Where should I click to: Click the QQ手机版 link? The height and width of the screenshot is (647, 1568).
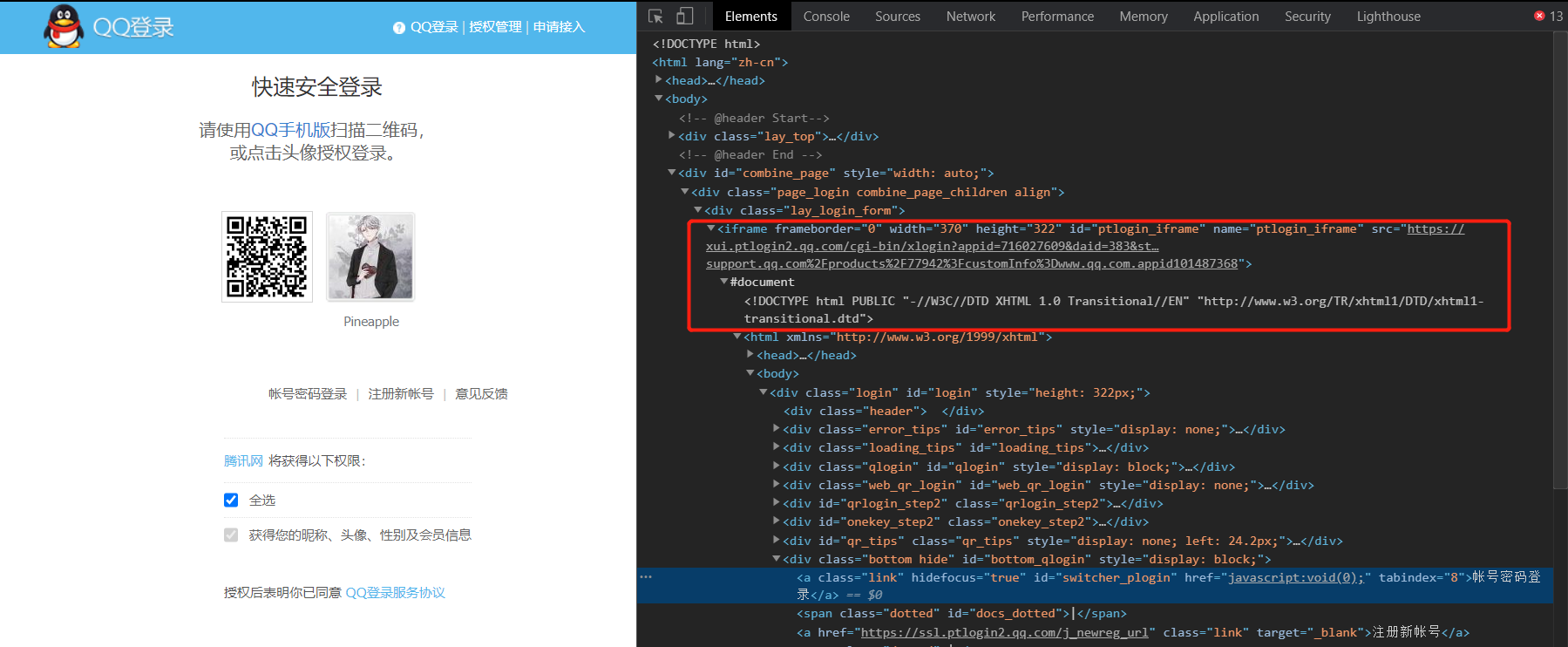click(x=290, y=130)
